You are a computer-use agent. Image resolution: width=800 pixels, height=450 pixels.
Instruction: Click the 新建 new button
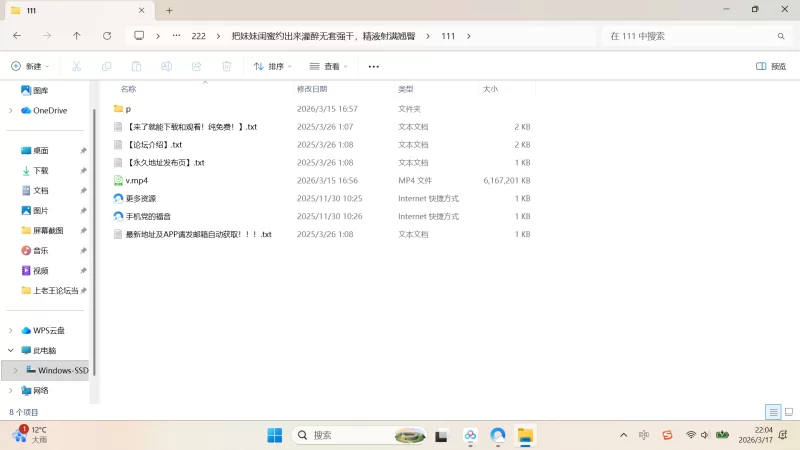30,66
